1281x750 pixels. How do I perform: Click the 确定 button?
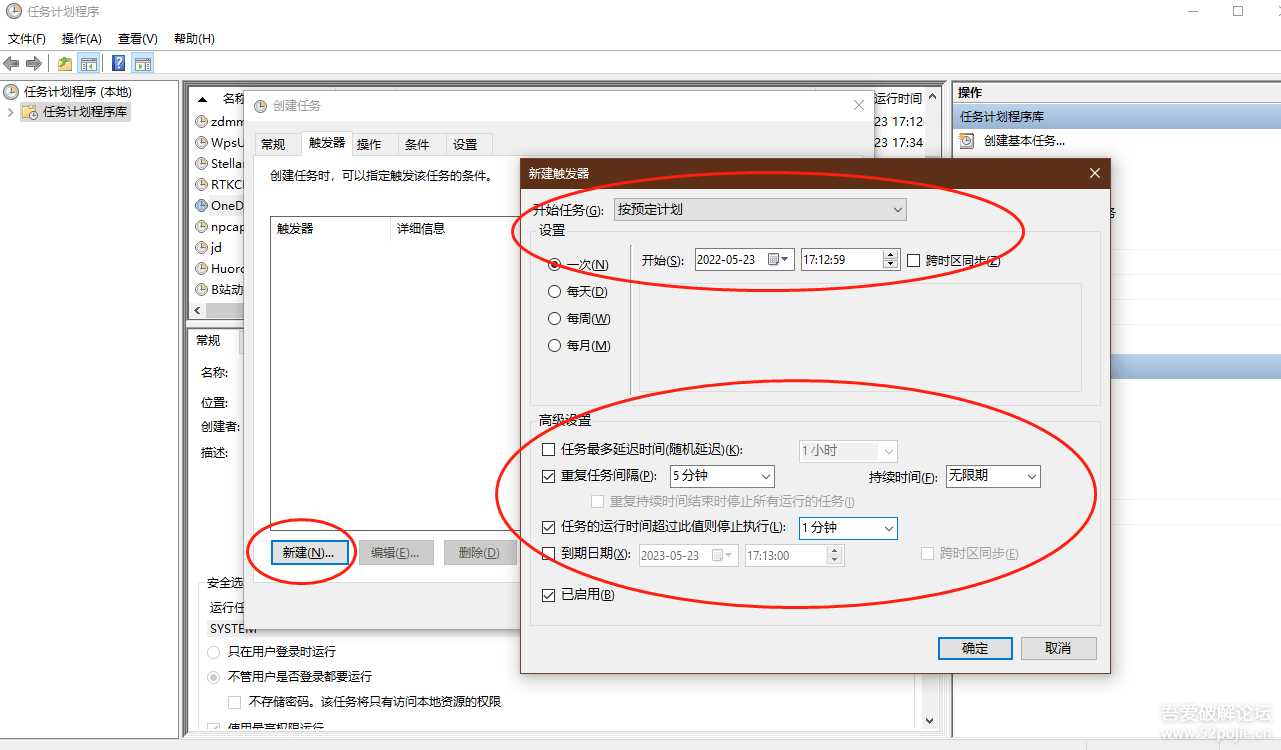[x=974, y=648]
